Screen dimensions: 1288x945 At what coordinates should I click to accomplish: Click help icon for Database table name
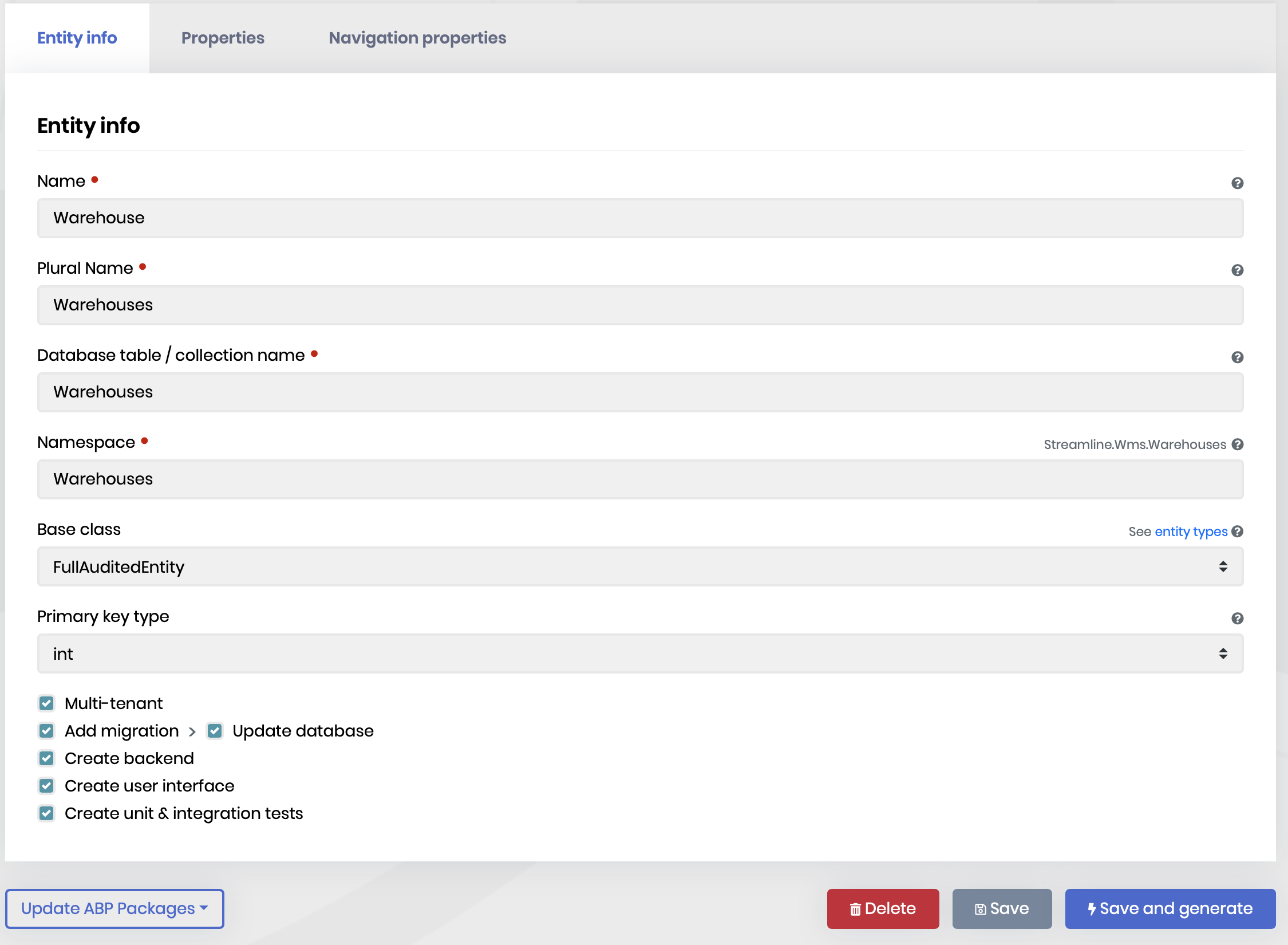(x=1237, y=357)
